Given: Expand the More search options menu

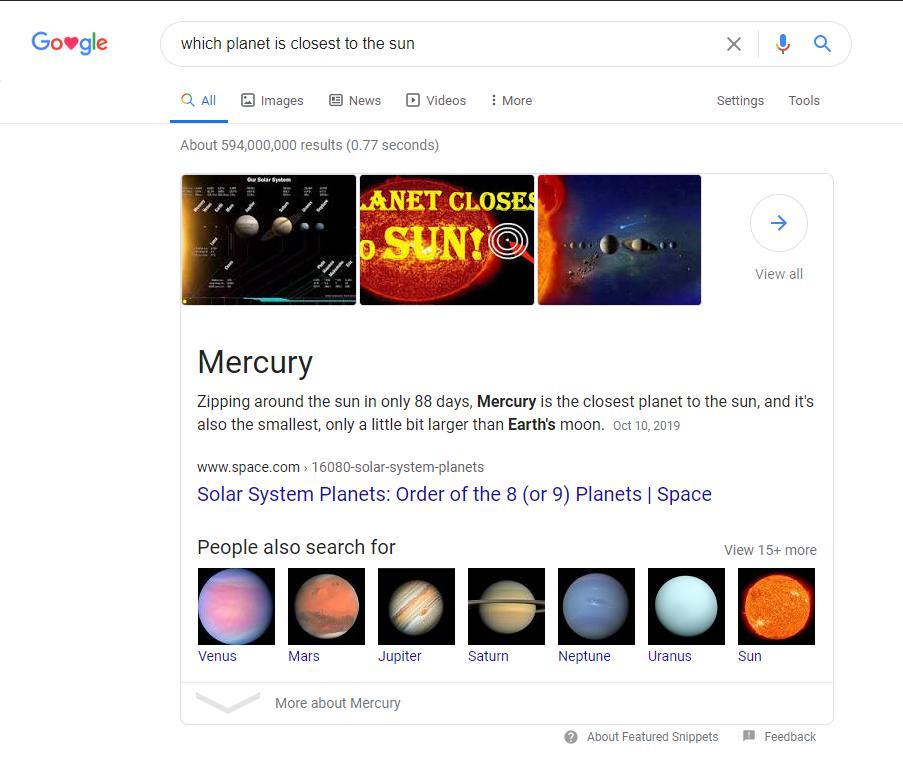Looking at the screenshot, I should 511,101.
